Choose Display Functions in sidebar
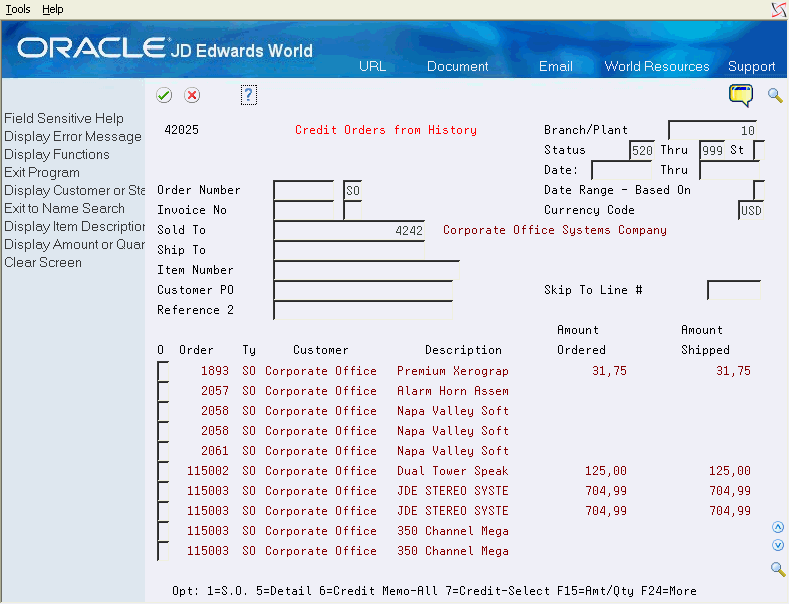 [57, 155]
